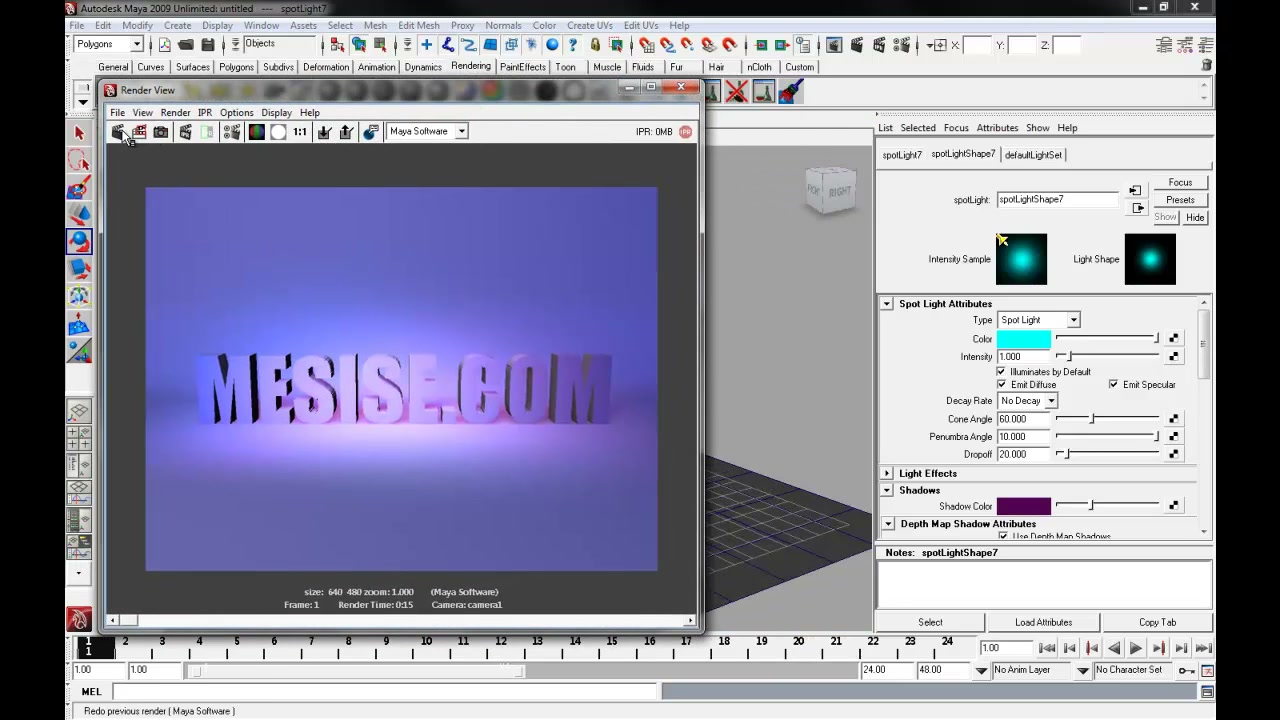Click the cyan Color swatch
Viewport: 1280px width, 720px height.
tap(1024, 339)
